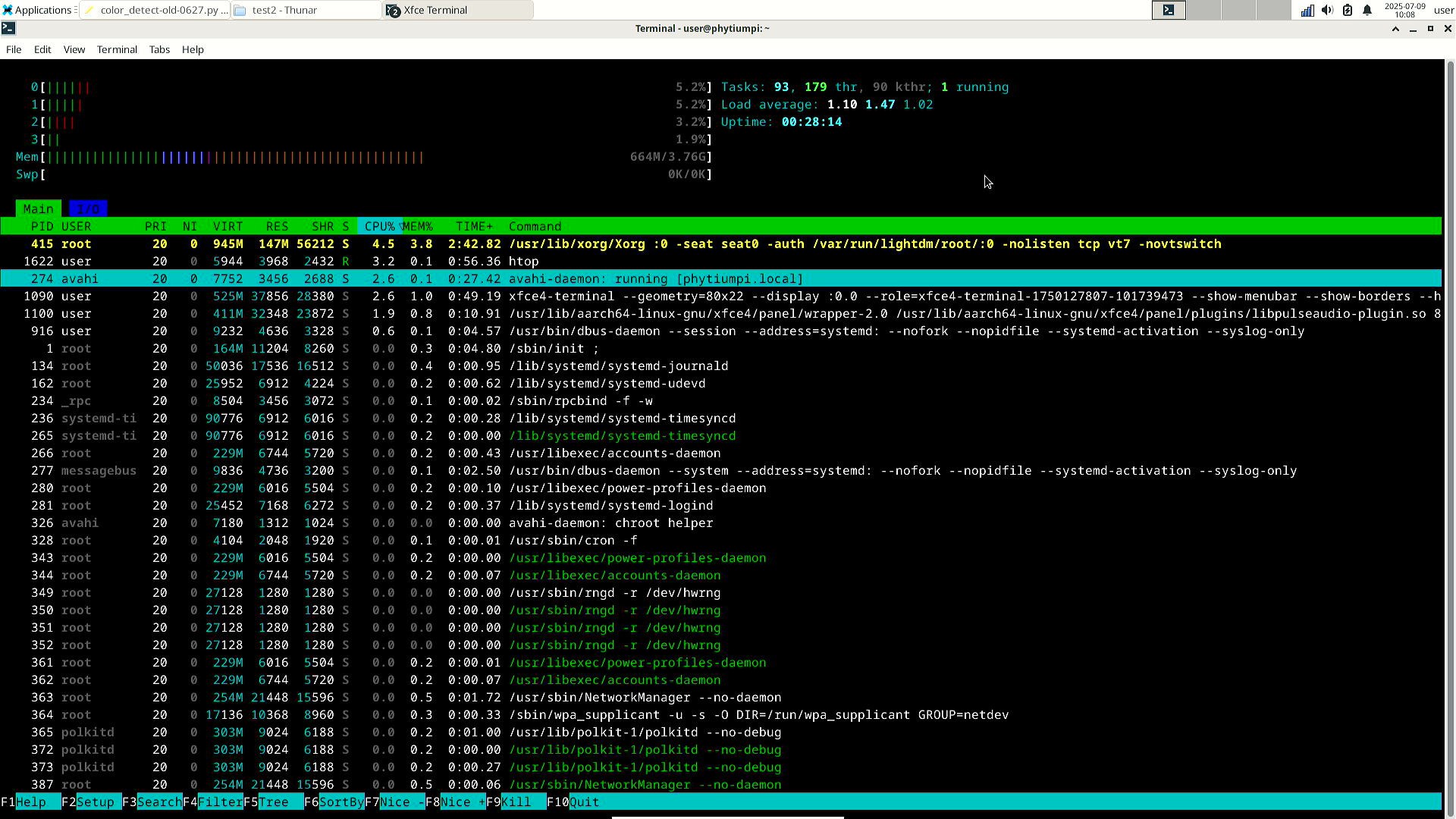Open the View menu
Viewport: 1456px width, 819px height.
tap(74, 49)
